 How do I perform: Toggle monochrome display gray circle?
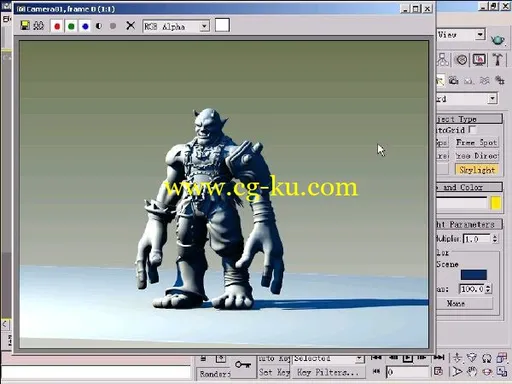(x=113, y=26)
